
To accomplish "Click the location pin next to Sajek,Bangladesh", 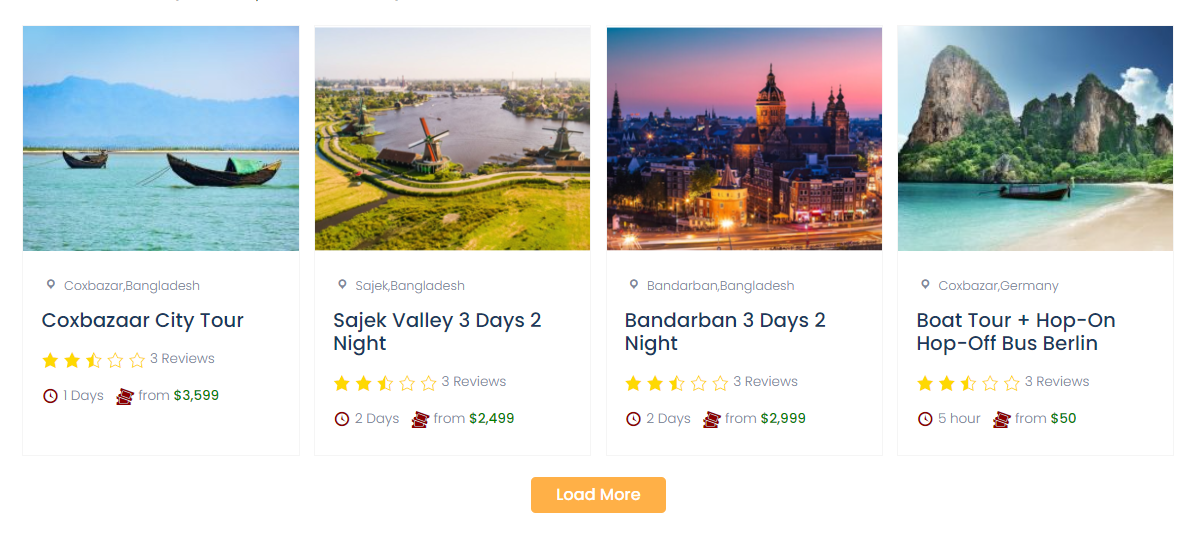I will pyautogui.click(x=342, y=285).
